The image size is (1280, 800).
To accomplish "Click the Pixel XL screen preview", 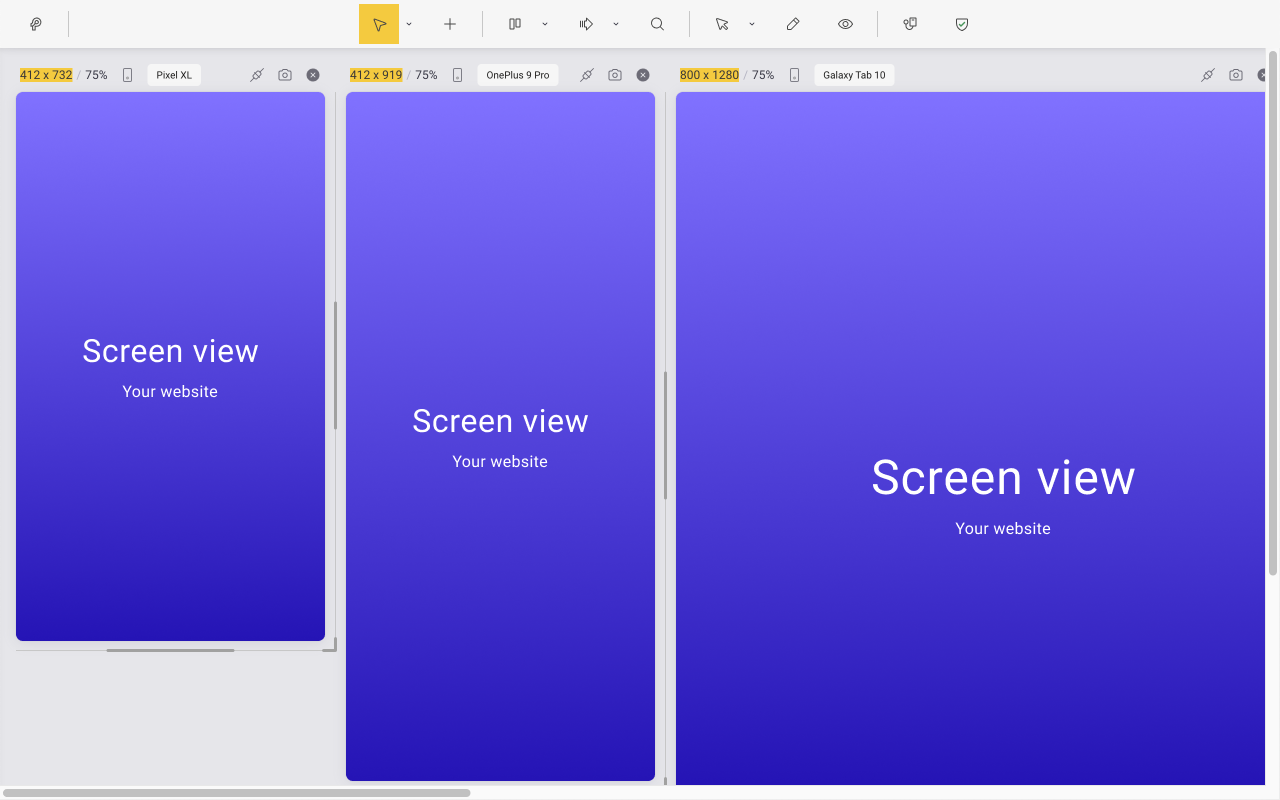I will pos(170,366).
